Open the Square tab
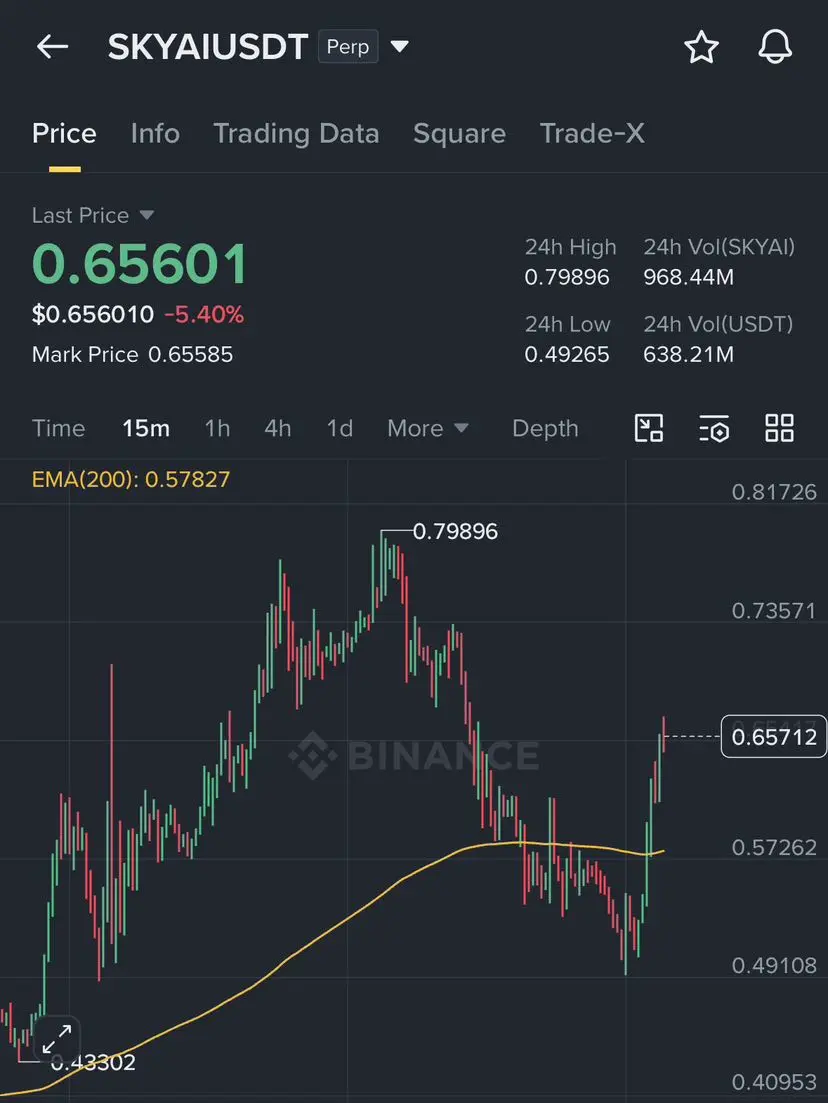 [459, 134]
